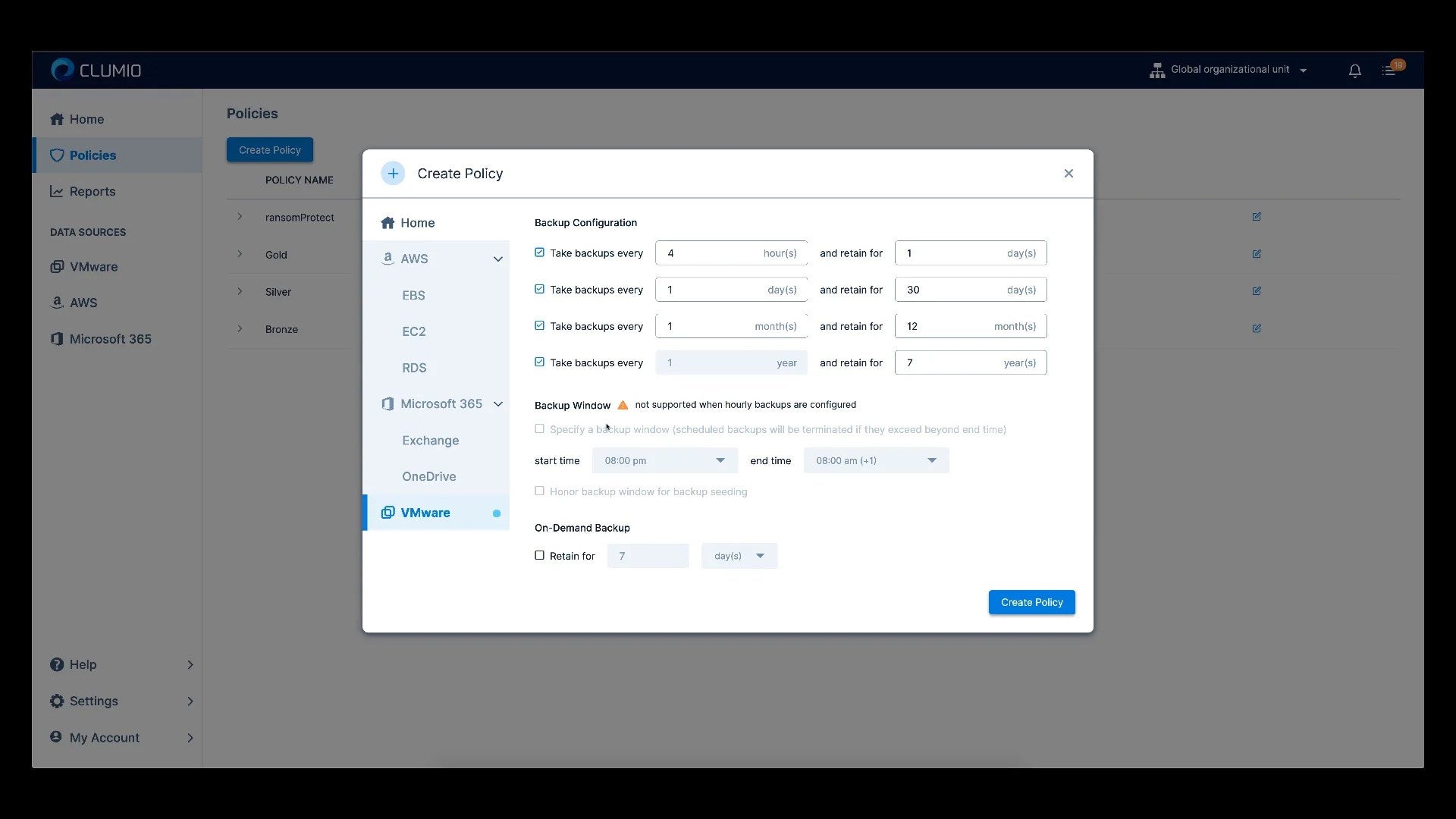Collapse the AWS section in policy dialog

497,259
